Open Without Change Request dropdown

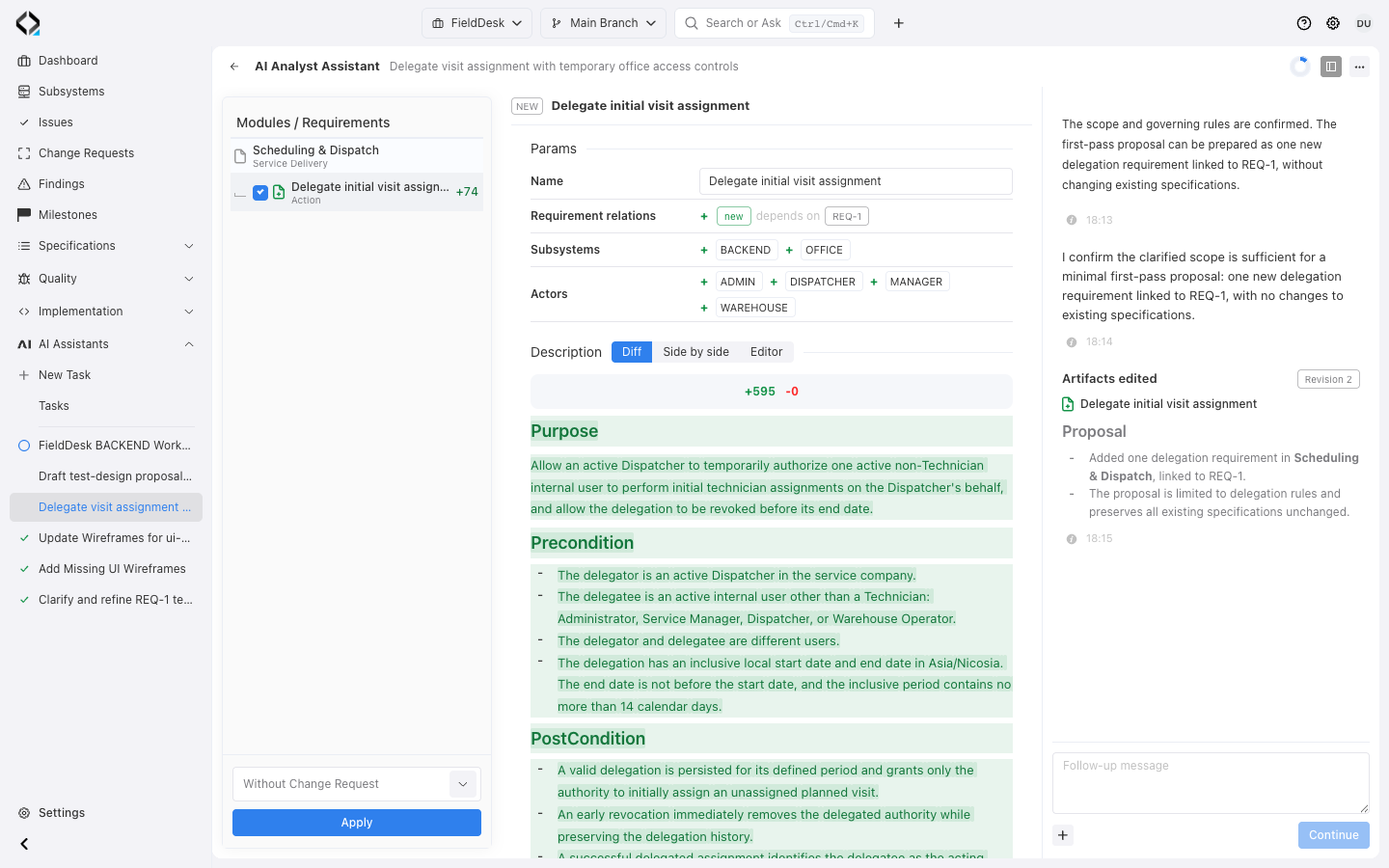(357, 784)
